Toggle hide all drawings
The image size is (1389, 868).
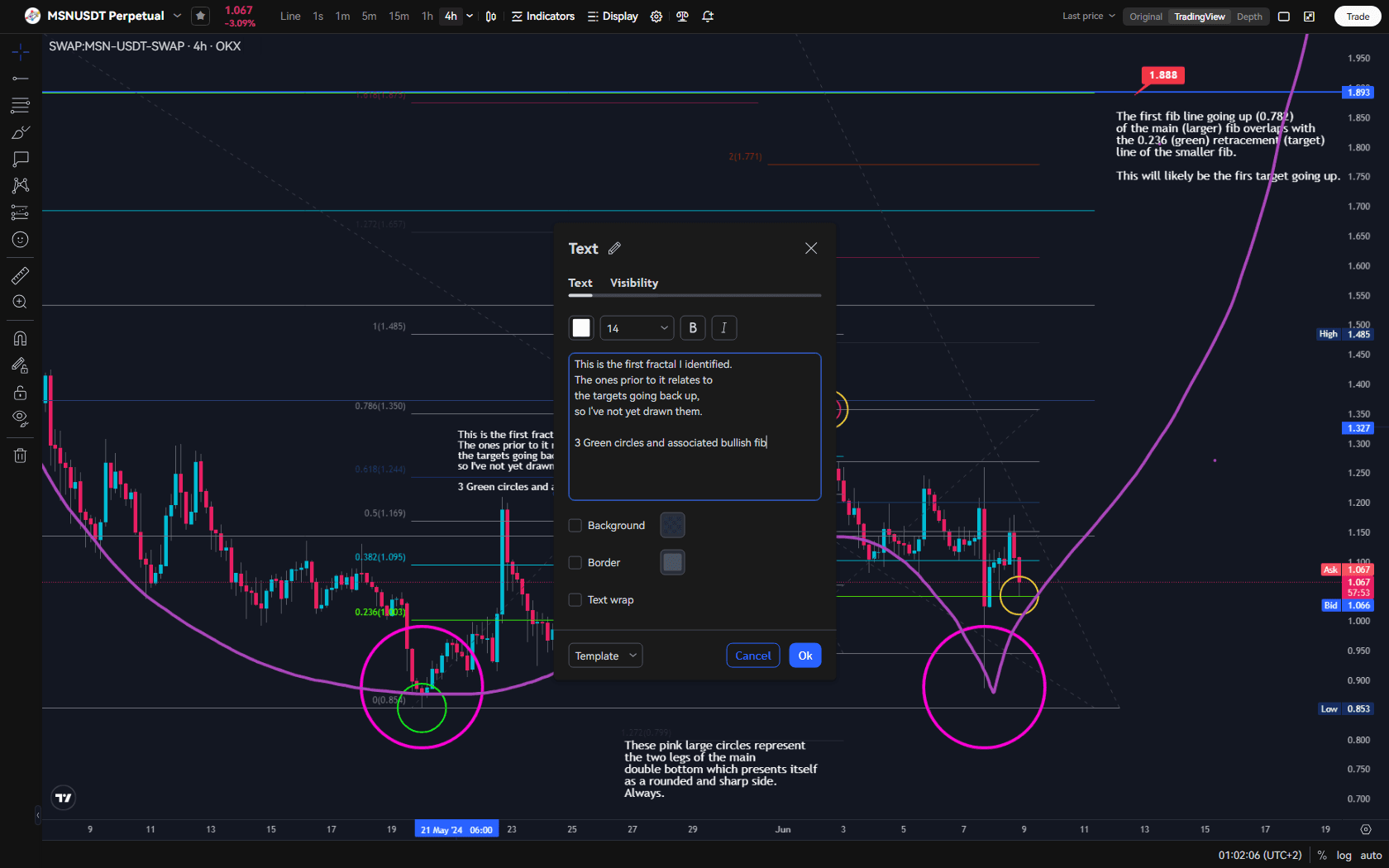click(21, 418)
